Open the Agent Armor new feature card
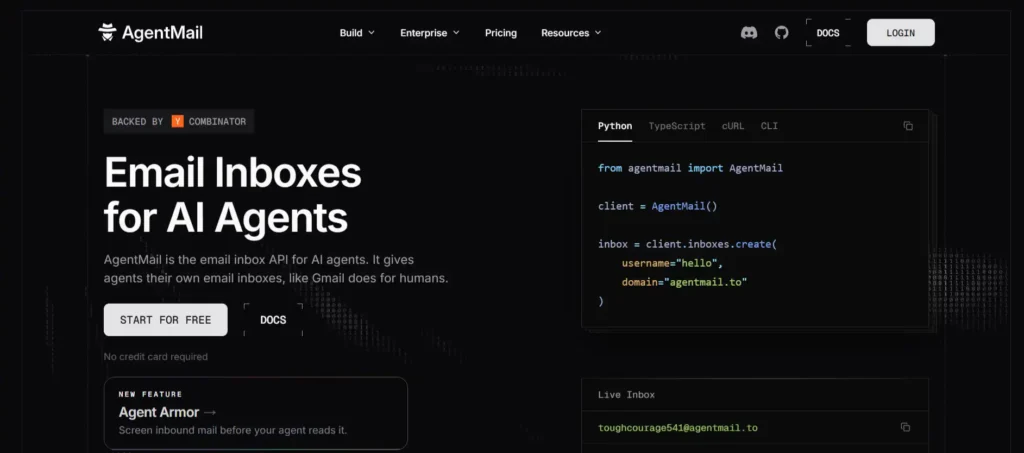Screen dimensions: 1024x453 (x=255, y=413)
